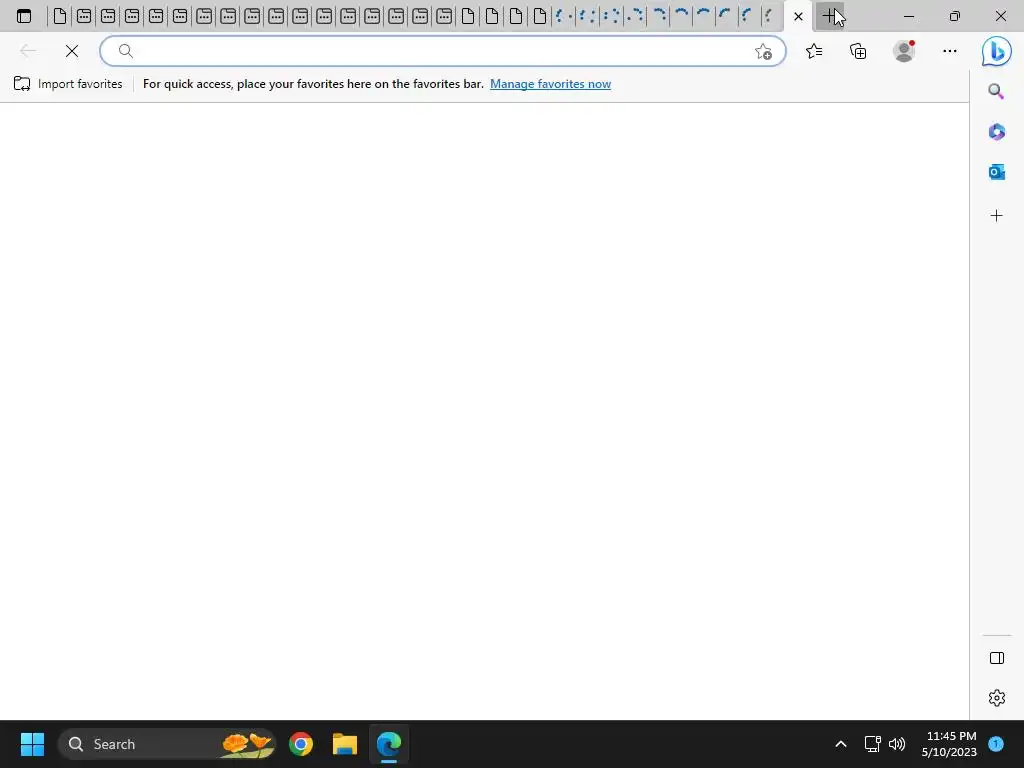Open the Windows Start menu
The image size is (1024, 768).
pos(32,744)
